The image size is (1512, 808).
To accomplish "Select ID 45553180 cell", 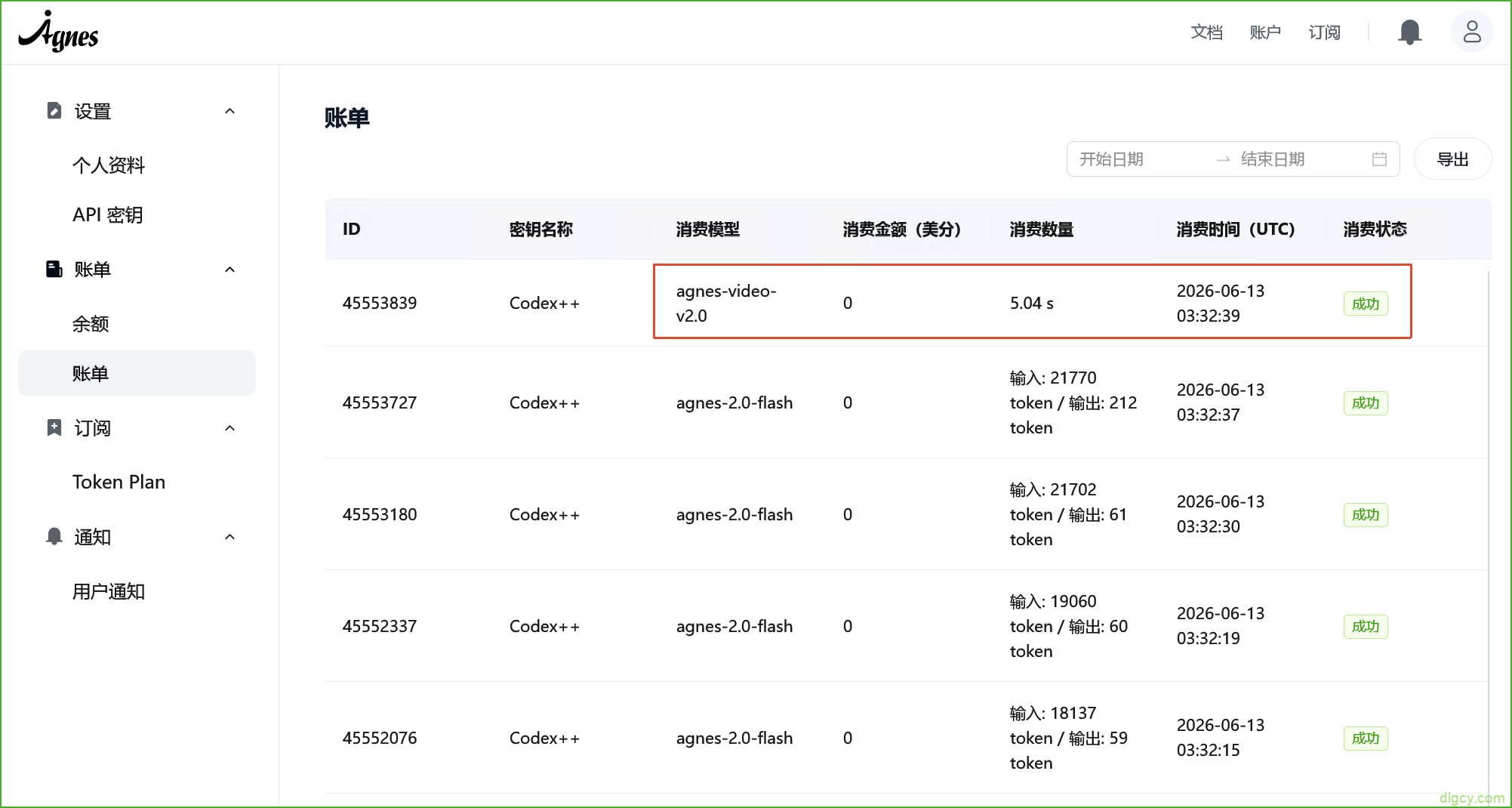I will point(380,514).
